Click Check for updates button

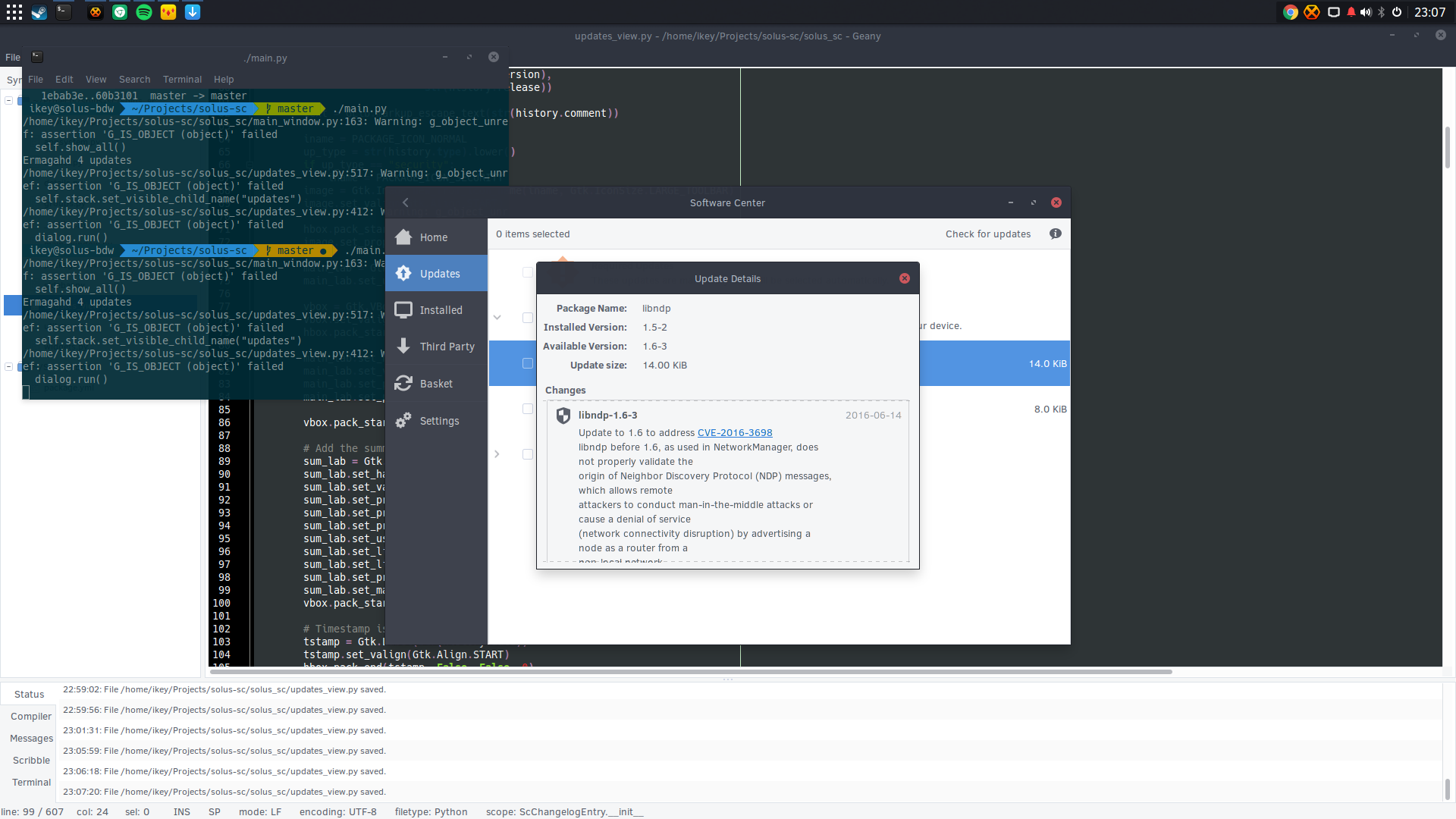(988, 234)
